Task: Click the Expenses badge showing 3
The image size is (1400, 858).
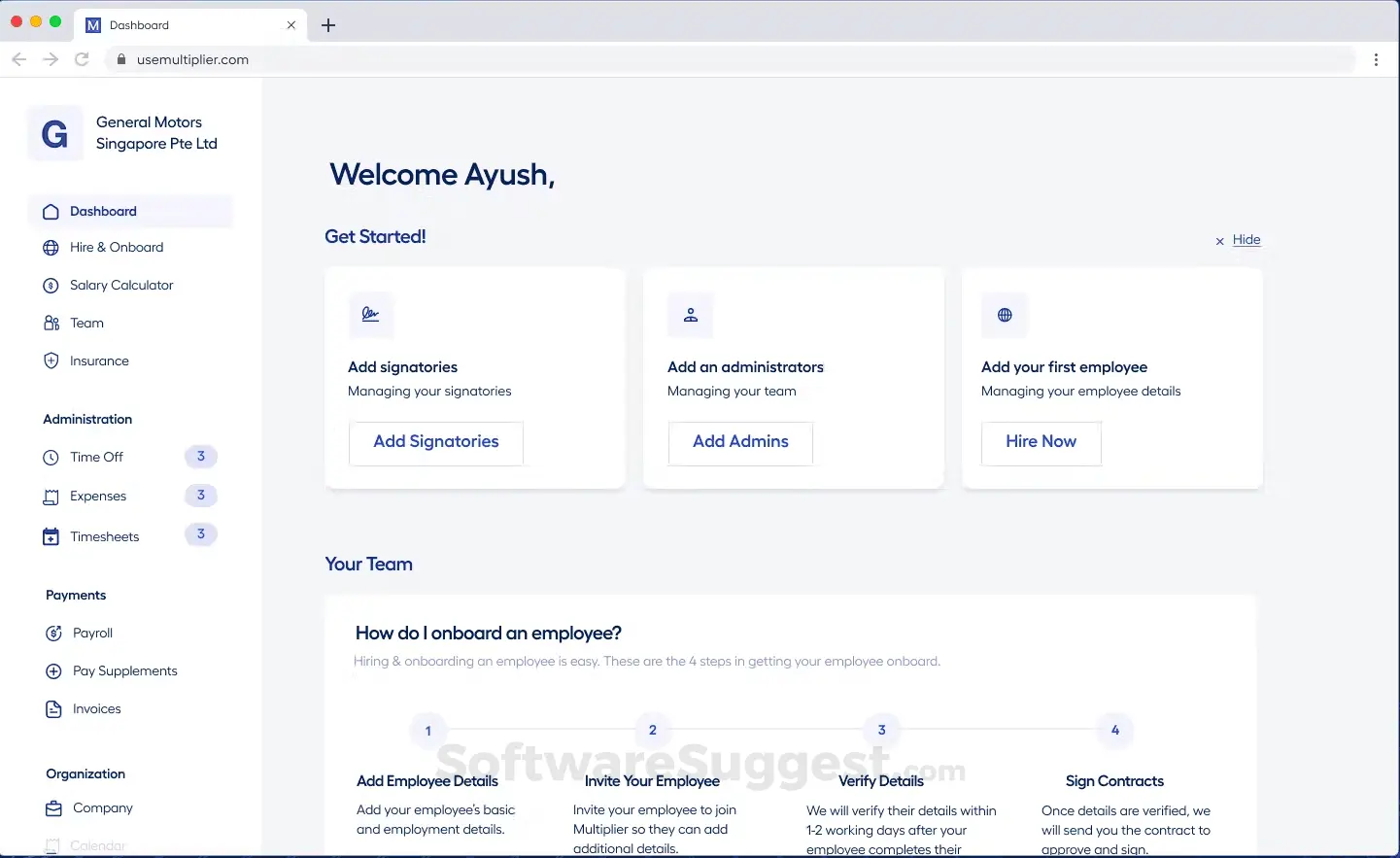Action: (x=201, y=496)
